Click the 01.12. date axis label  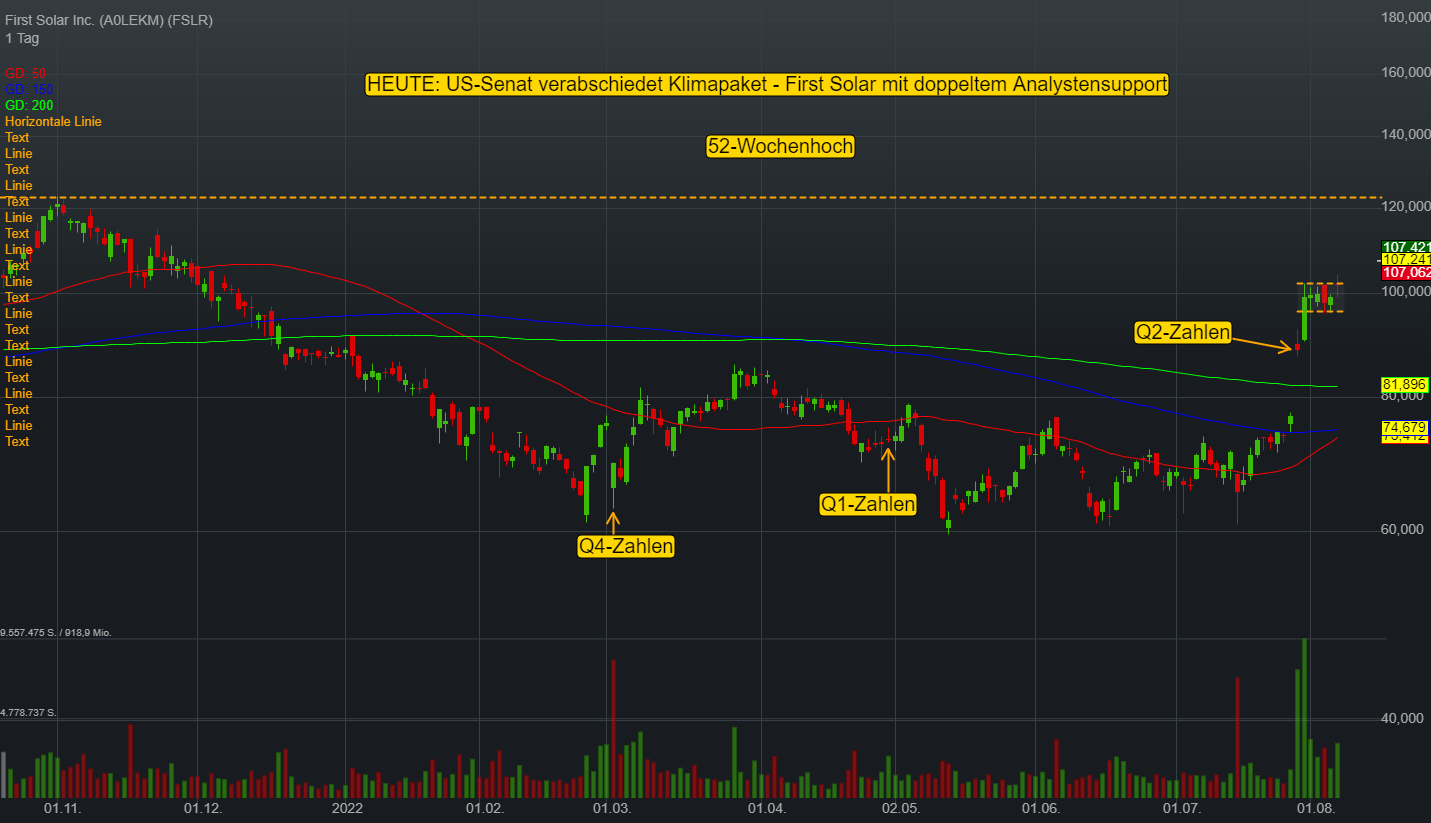202,807
